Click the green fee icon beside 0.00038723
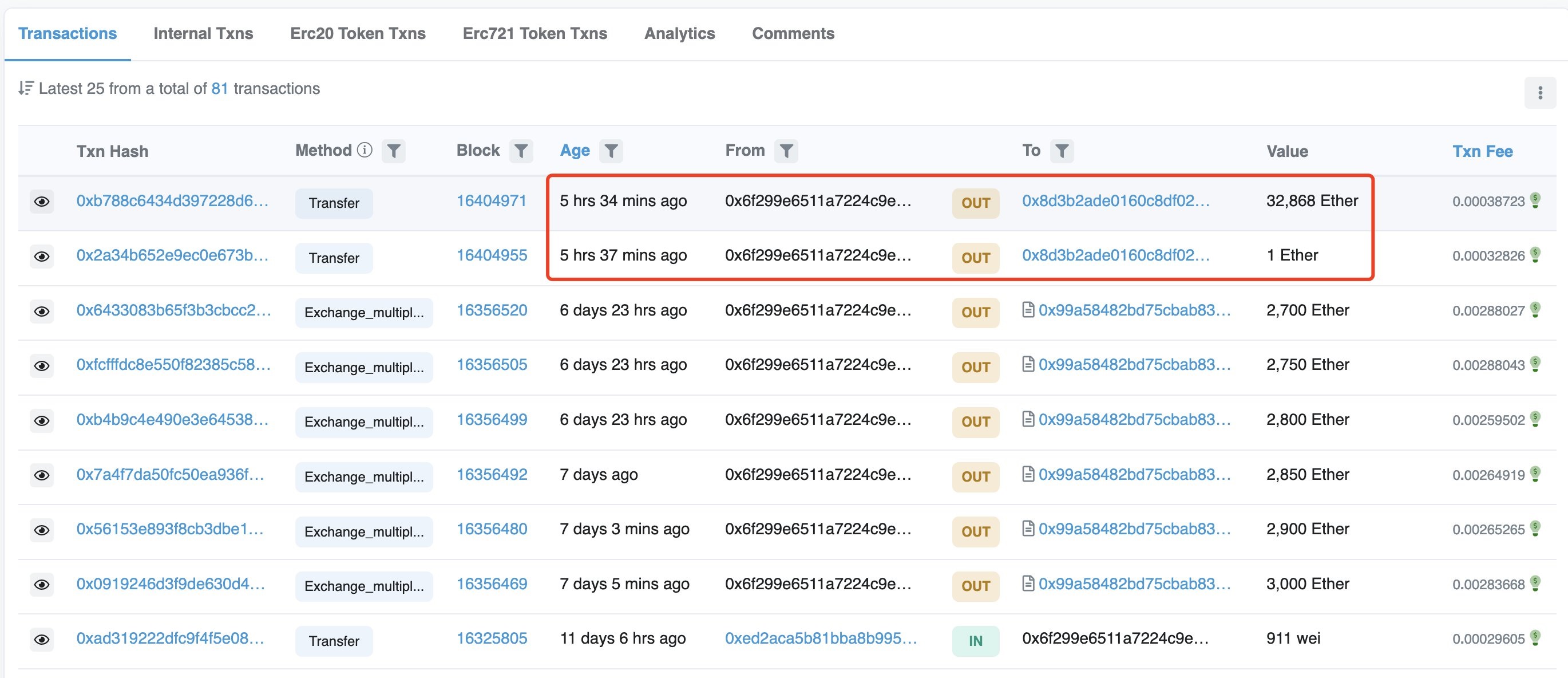The image size is (1568, 678). click(x=1536, y=200)
